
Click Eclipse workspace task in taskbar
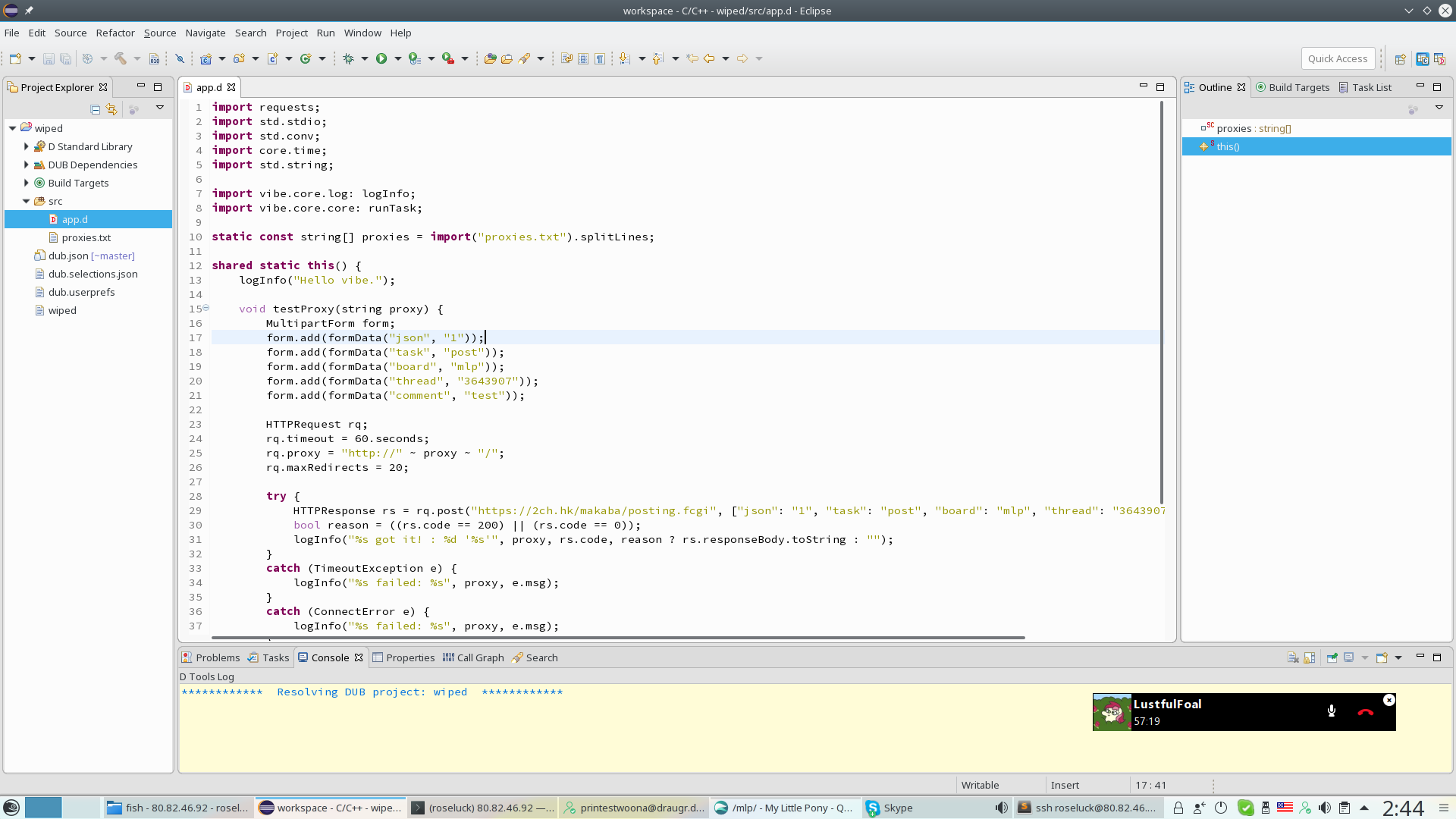click(331, 808)
